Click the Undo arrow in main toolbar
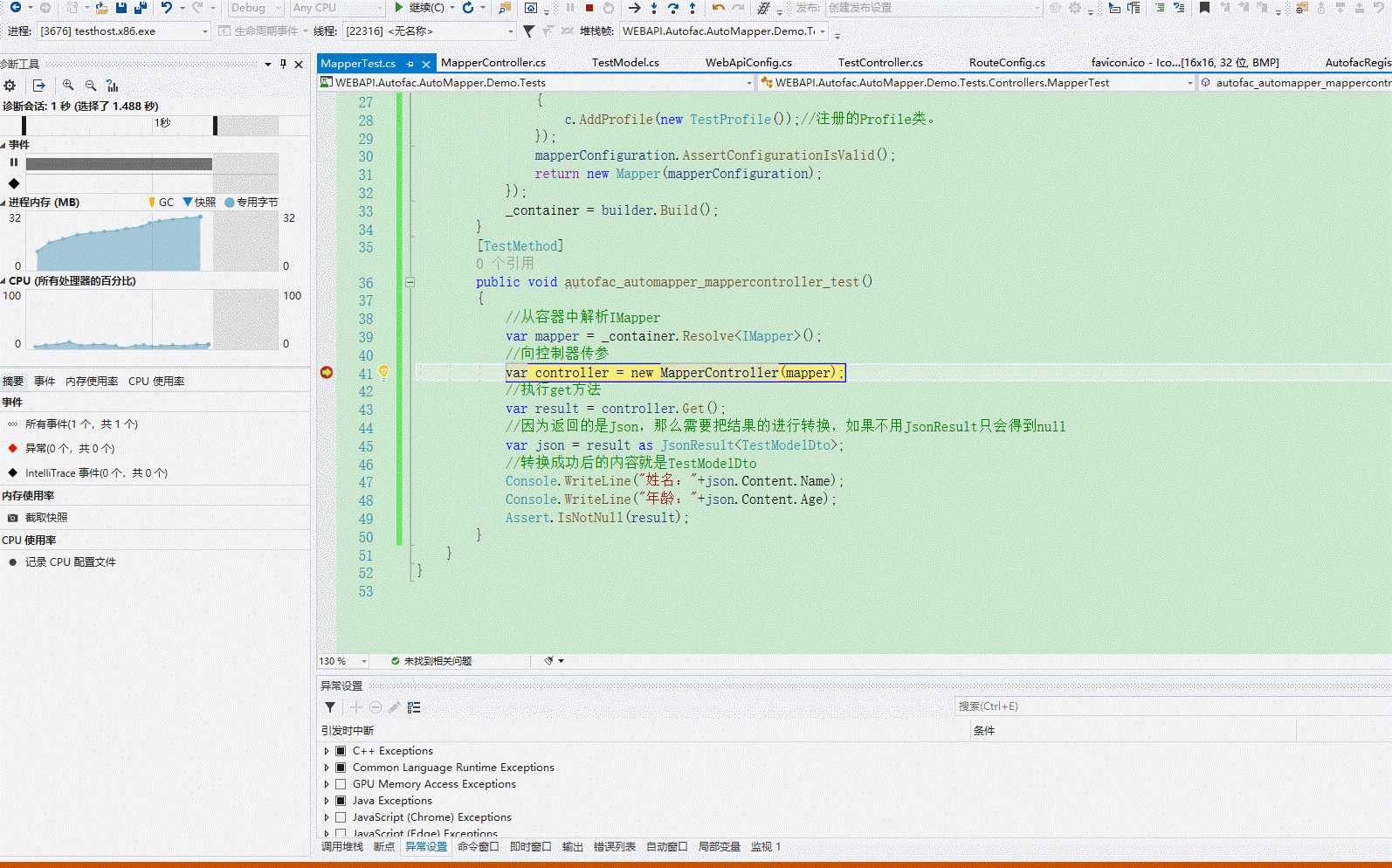1392x868 pixels. (166, 8)
